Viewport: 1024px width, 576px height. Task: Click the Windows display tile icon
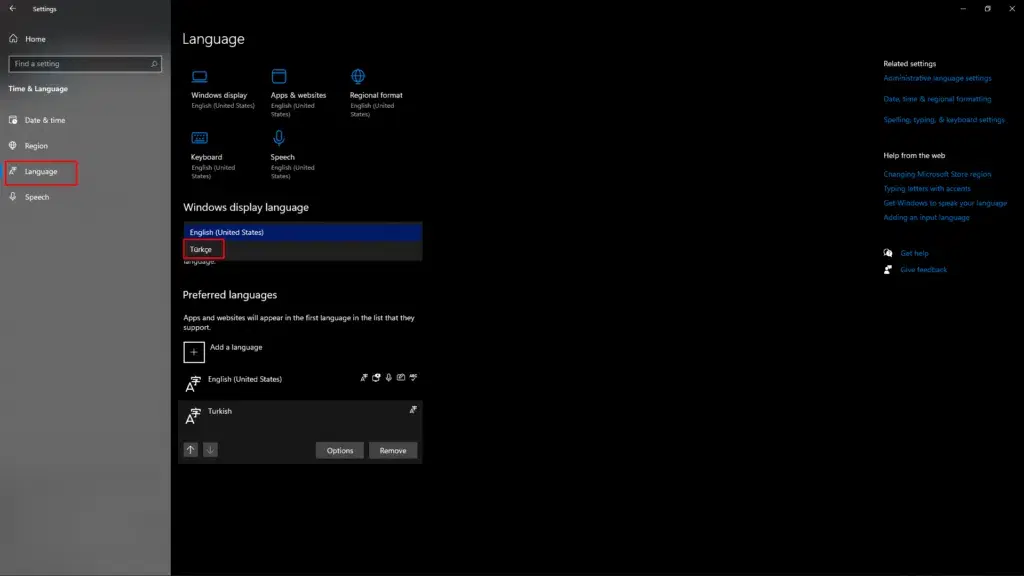(x=199, y=77)
